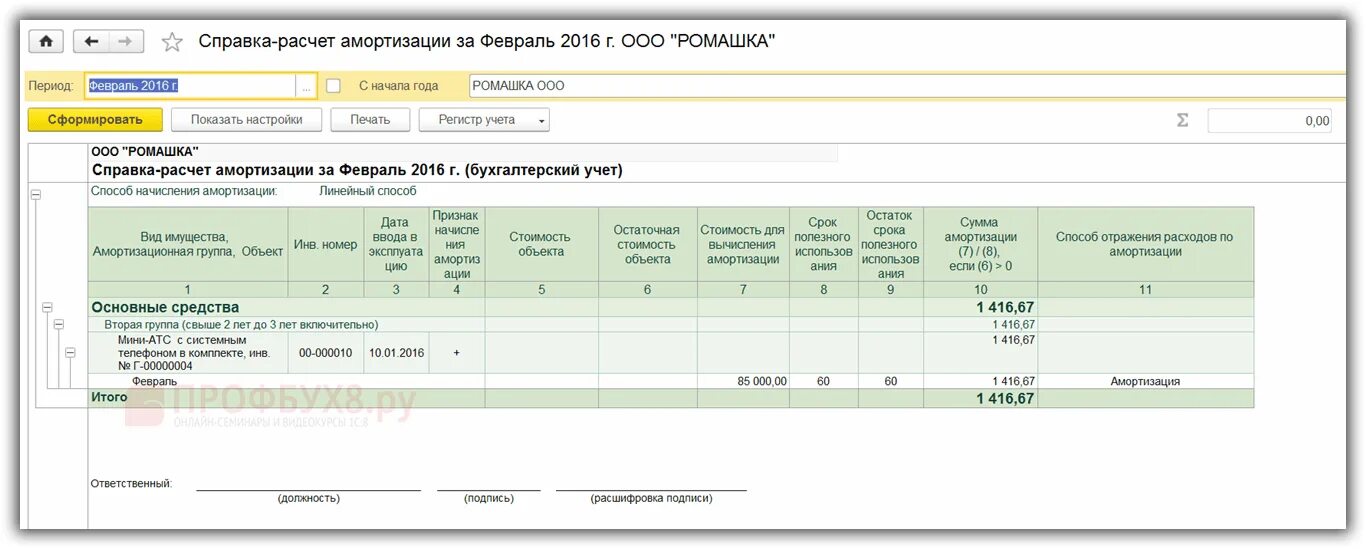Select the 'ООО "РОМАШКА"' report heading
The height and width of the screenshot is (549, 1366).
click(144, 151)
